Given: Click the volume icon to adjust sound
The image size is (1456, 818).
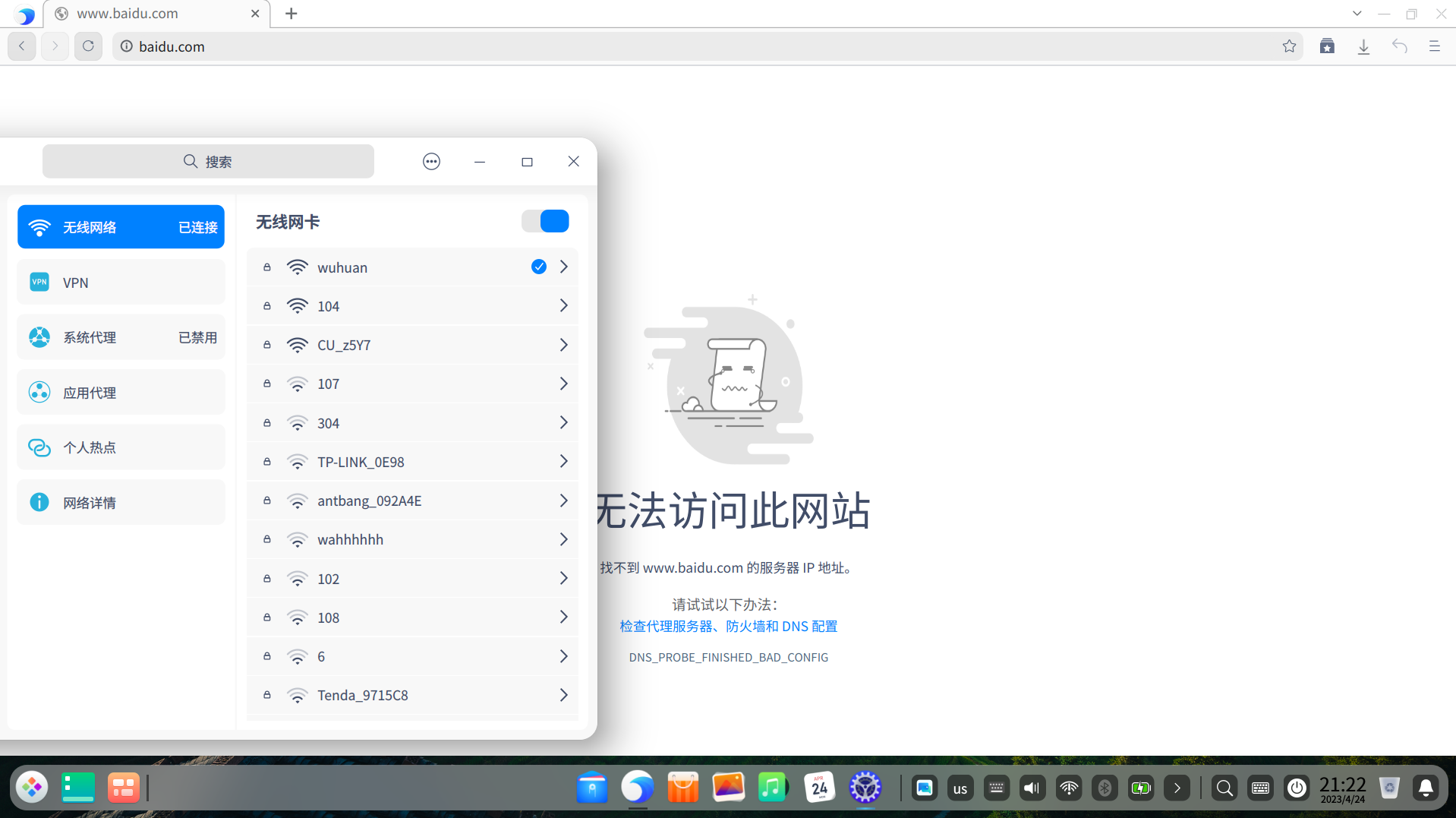Looking at the screenshot, I should 1032,788.
